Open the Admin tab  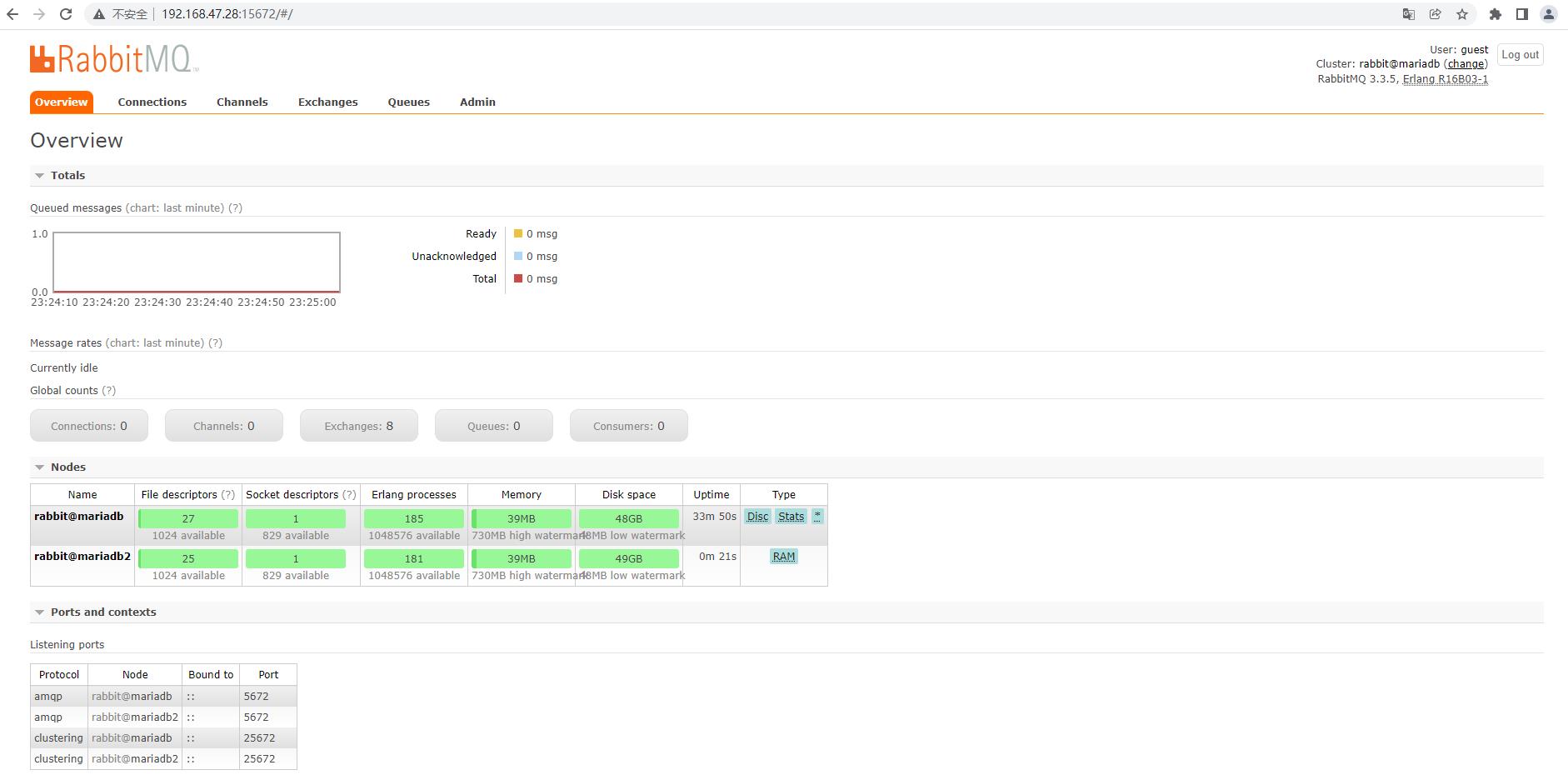pyautogui.click(x=477, y=102)
